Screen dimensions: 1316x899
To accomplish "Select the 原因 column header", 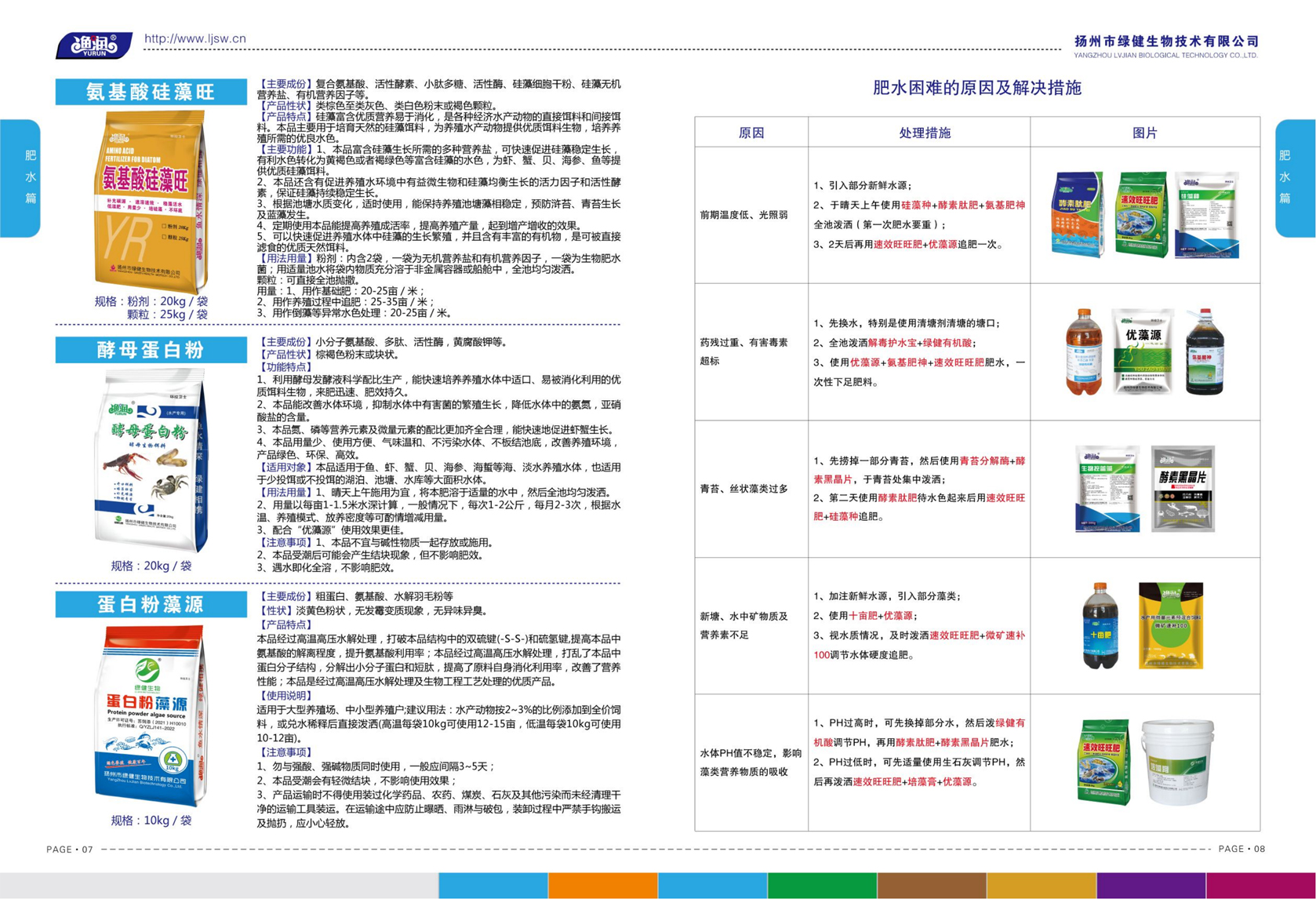I will pyautogui.click(x=751, y=133).
